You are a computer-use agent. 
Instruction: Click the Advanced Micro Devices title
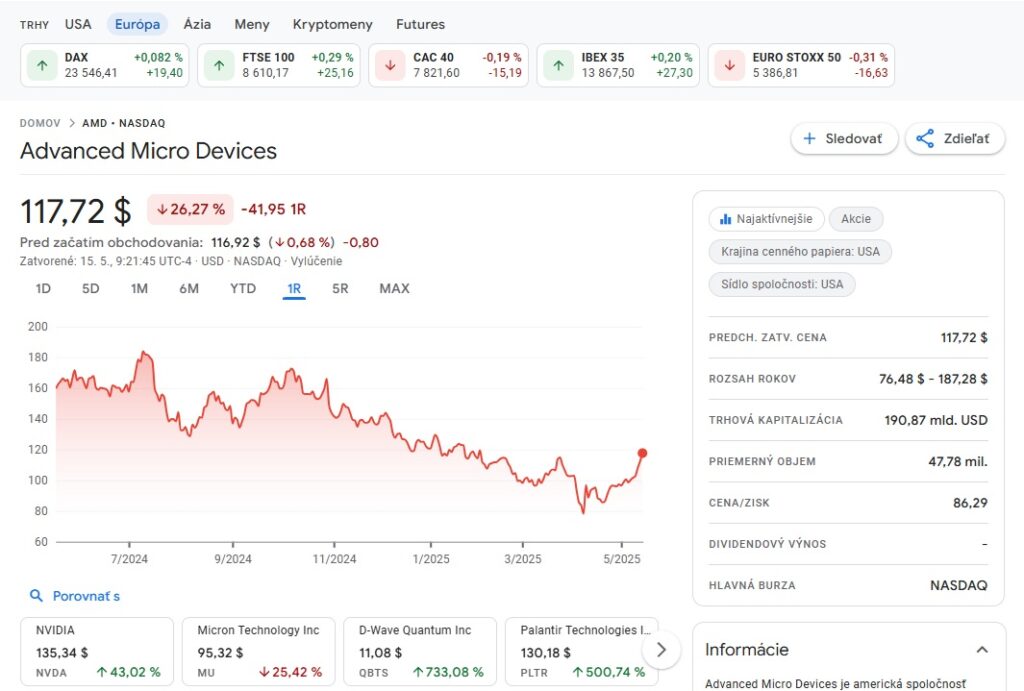click(x=148, y=151)
